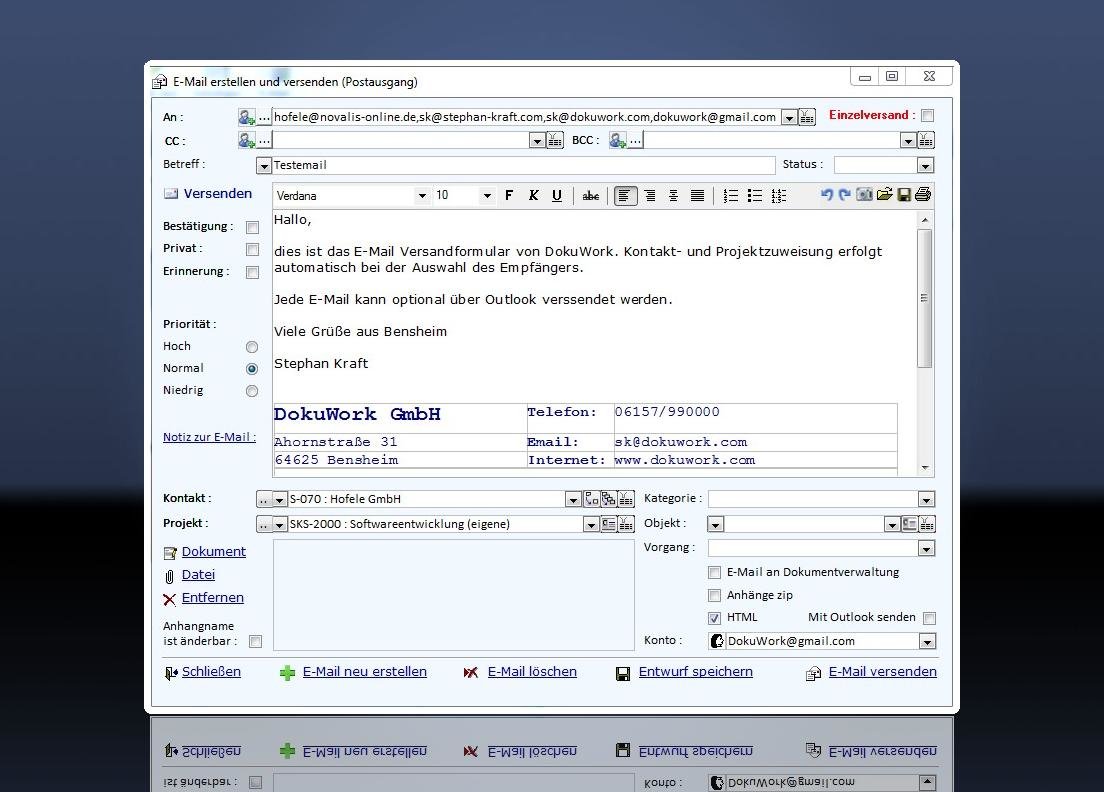Screen dimensions: 1104x792
Task: Click the phone icon next to Kontakt field
Action: click(x=591, y=499)
